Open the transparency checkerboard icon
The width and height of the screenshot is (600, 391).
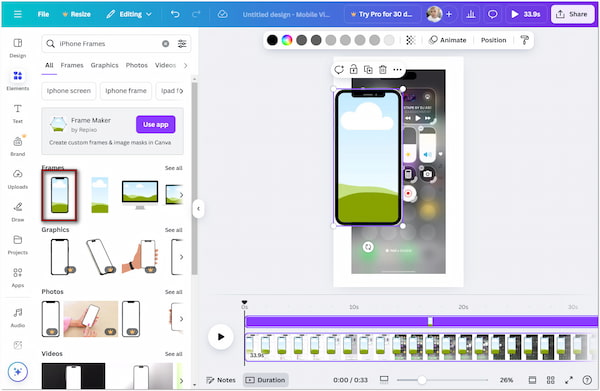410,40
